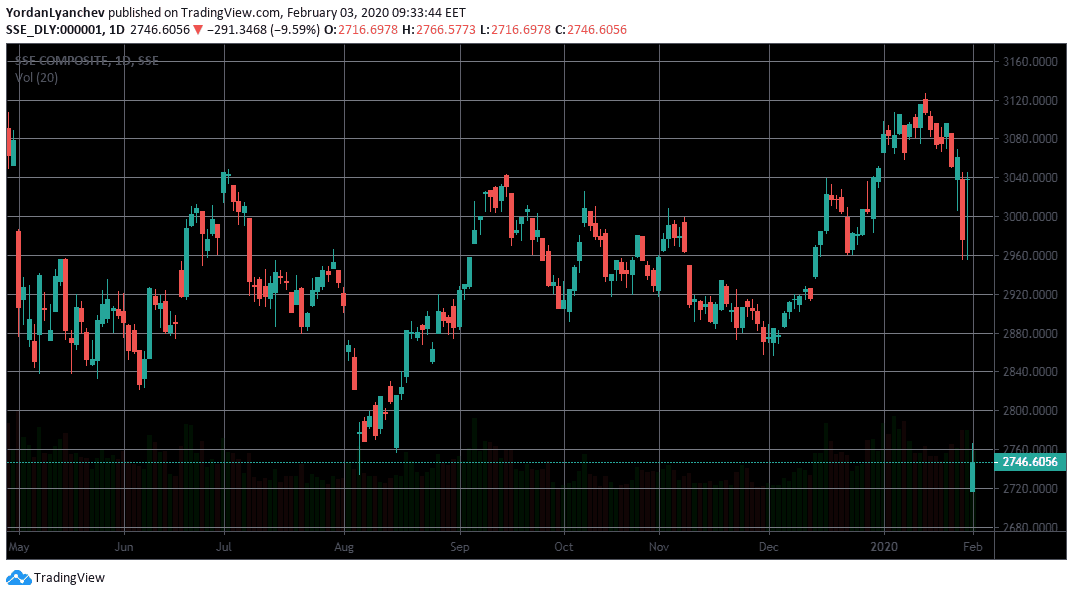Image resolution: width=1073 pixels, height=596 pixels.
Task: Click the Jun label on time axis
Action: point(124,547)
